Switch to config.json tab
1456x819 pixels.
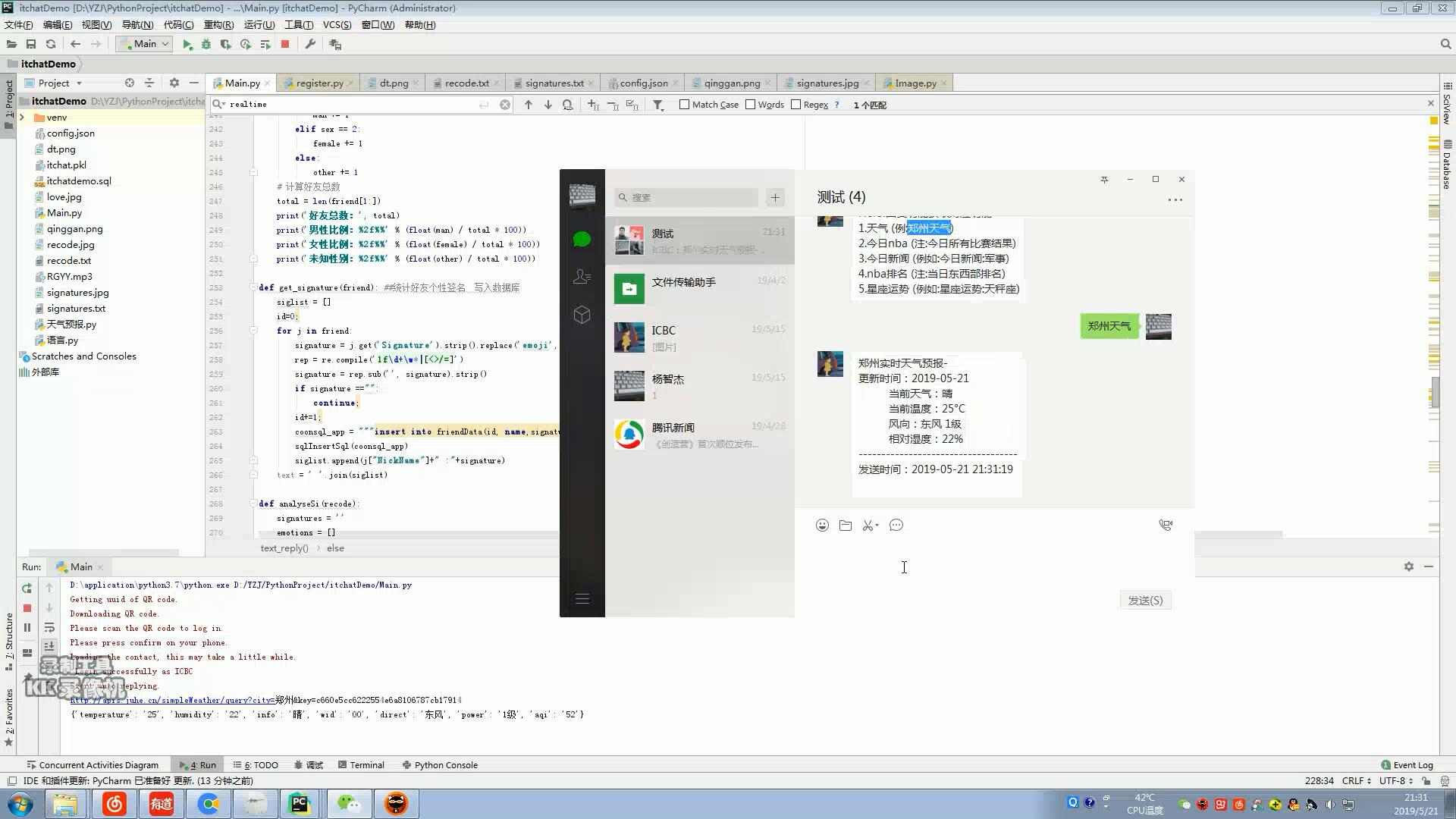coord(644,83)
